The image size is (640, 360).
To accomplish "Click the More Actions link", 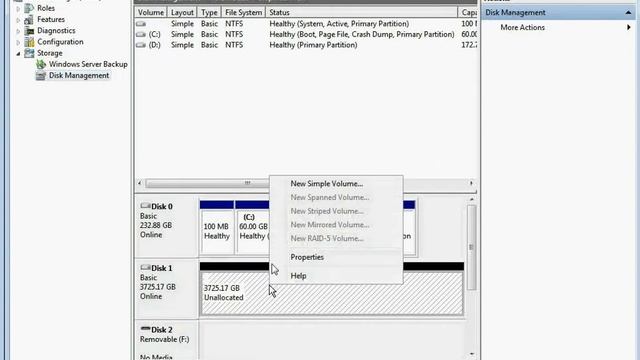I will tap(522, 27).
